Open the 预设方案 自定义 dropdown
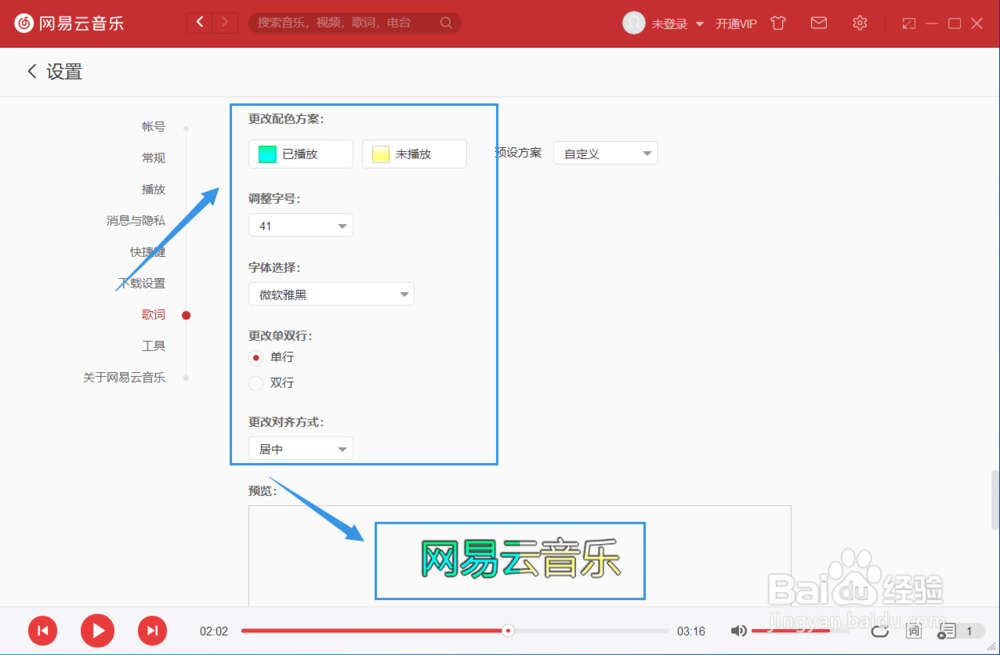Screen dimensions: 1000x655 [x=605, y=153]
